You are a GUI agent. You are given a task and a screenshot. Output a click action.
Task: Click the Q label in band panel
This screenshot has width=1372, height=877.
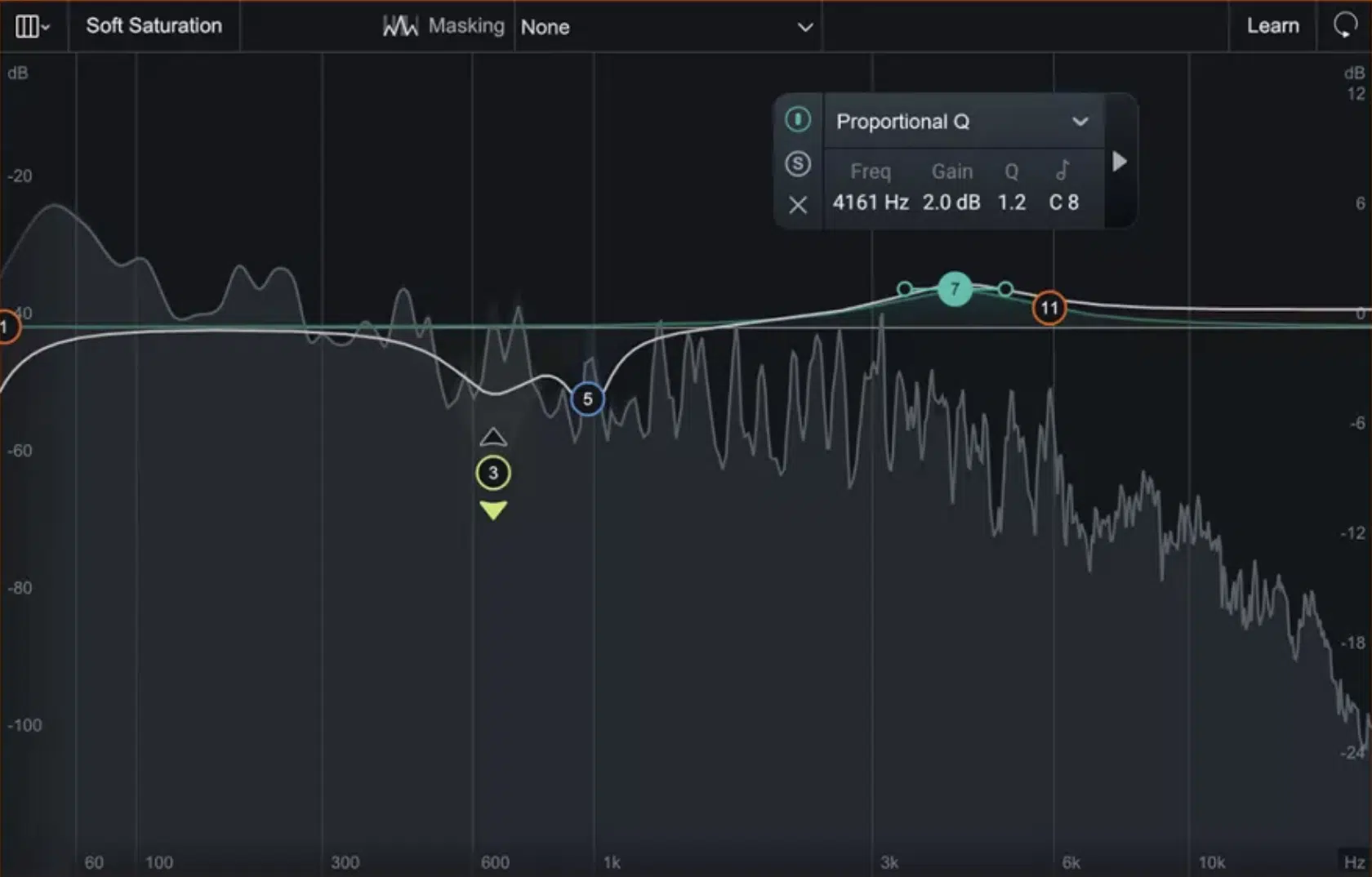pos(1012,171)
